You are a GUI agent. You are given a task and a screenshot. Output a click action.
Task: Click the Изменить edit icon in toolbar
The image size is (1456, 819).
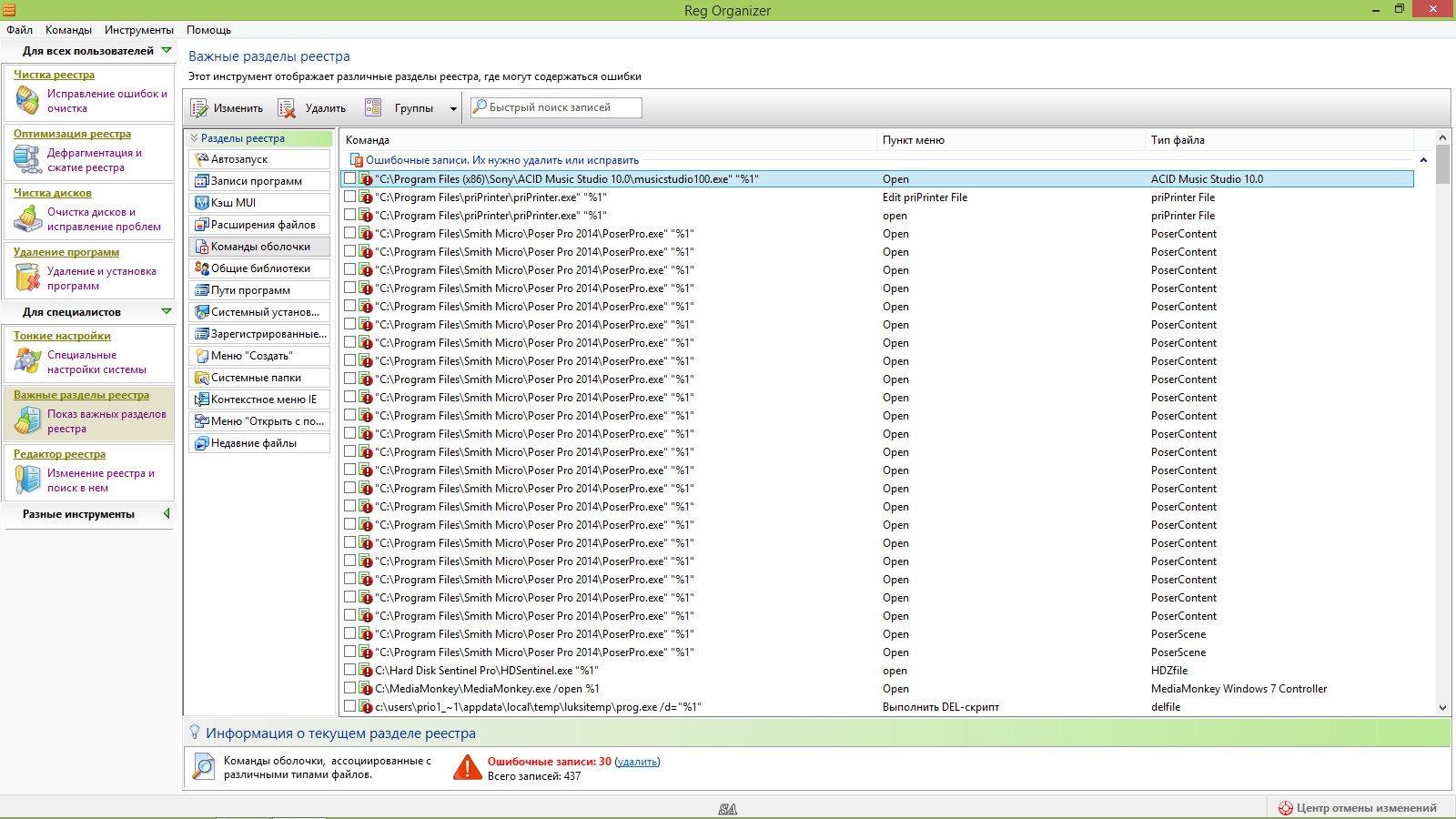tap(199, 108)
